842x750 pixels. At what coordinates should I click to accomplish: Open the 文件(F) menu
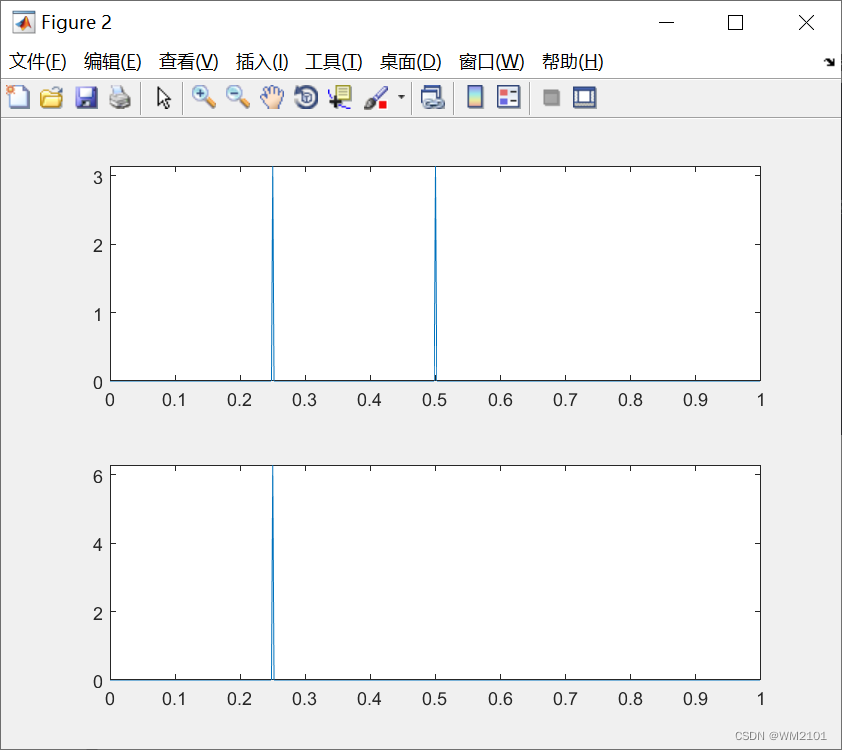[x=38, y=62]
